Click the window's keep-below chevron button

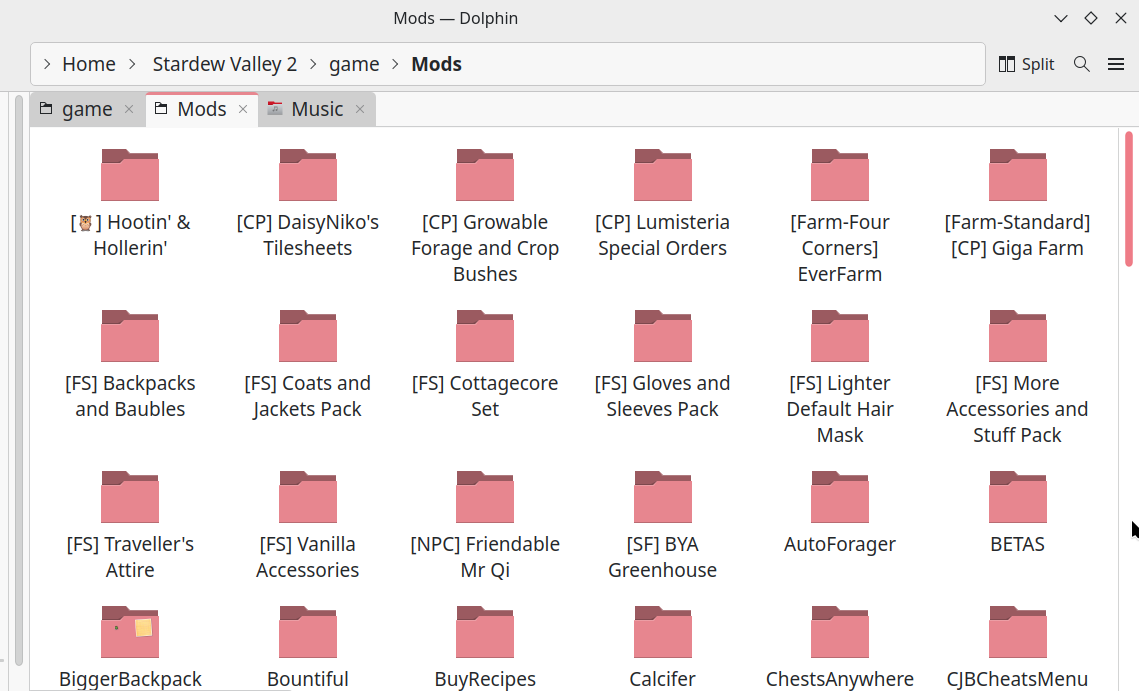point(1061,18)
